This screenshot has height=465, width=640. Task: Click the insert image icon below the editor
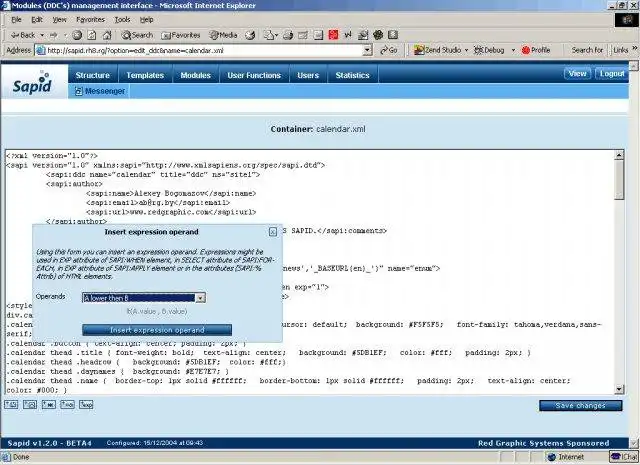[30, 405]
